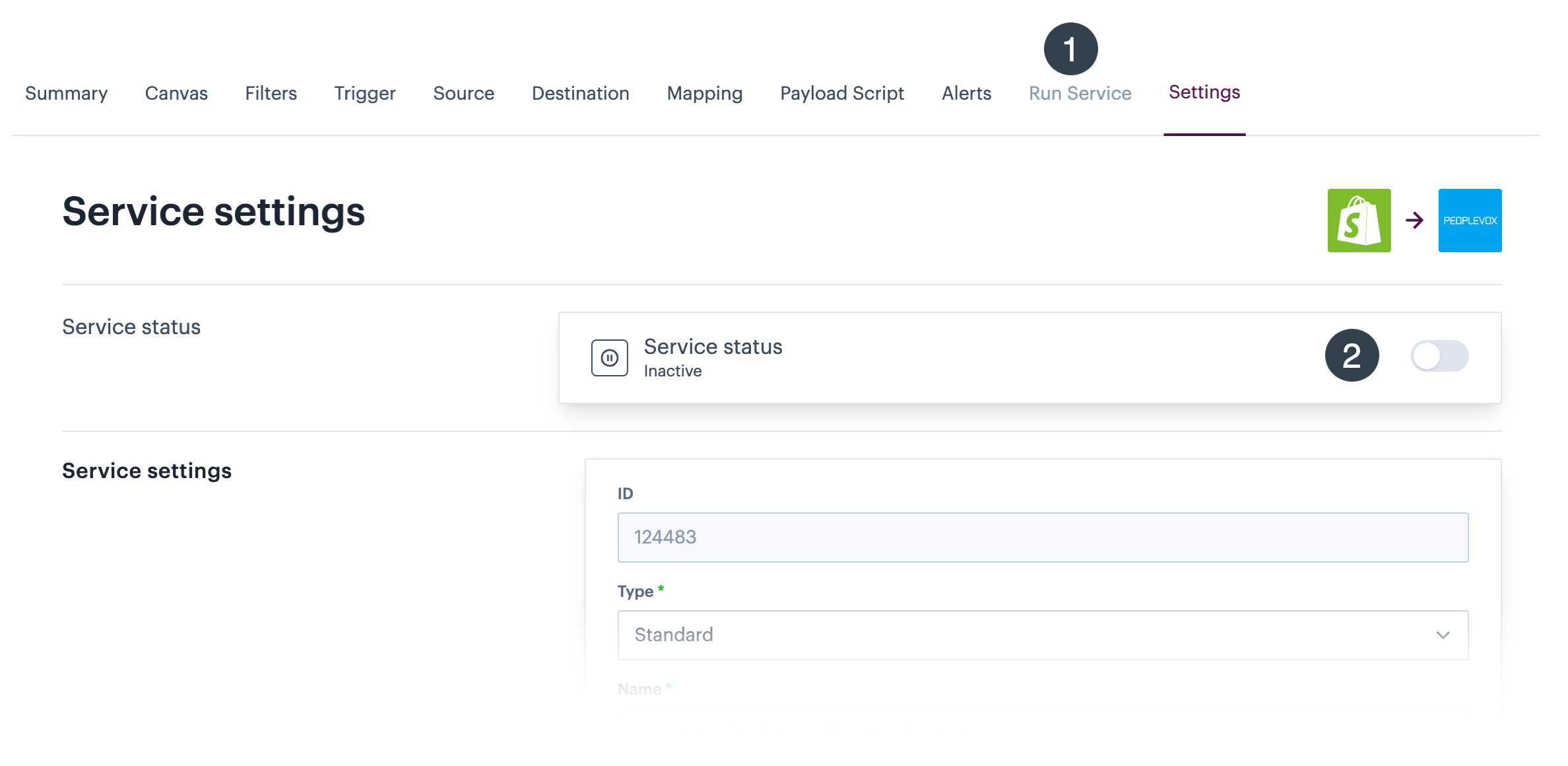Click the numbered marker 1 badge
This screenshot has width=1568, height=766.
1070,50
